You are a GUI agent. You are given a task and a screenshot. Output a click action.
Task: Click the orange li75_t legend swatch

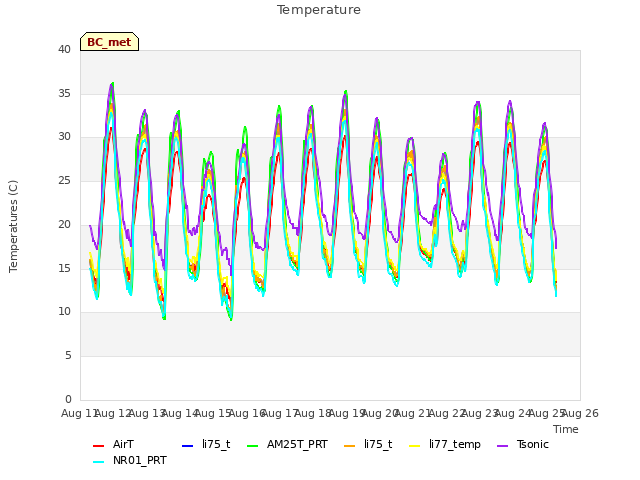tap(350, 445)
